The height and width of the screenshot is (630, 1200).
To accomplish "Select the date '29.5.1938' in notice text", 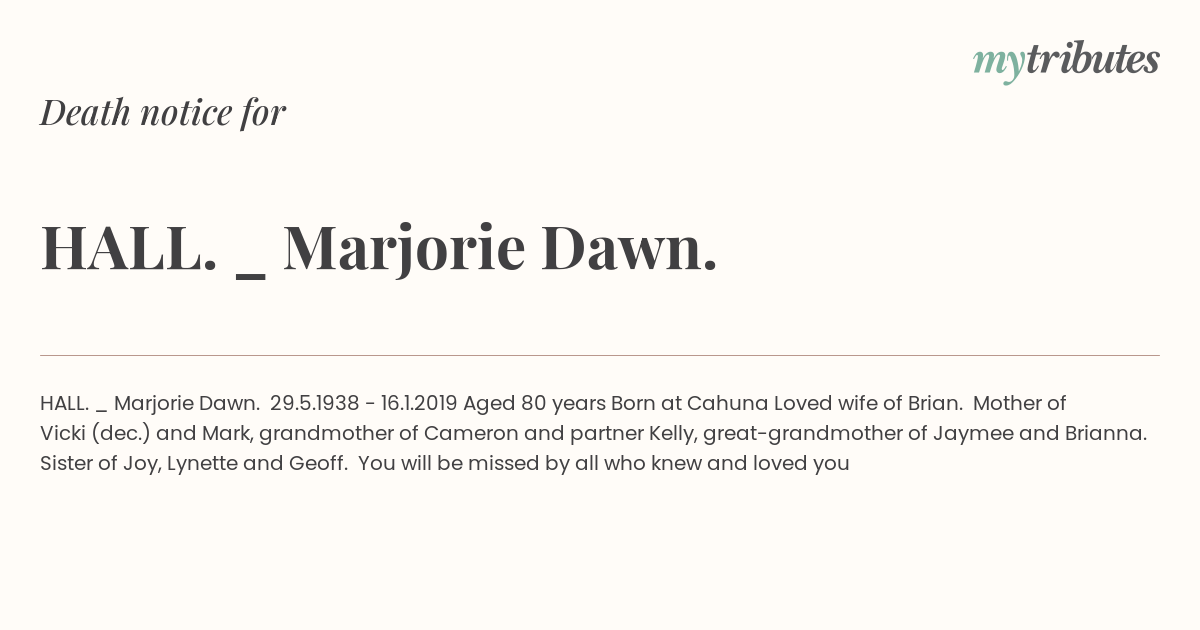I will tap(314, 403).
